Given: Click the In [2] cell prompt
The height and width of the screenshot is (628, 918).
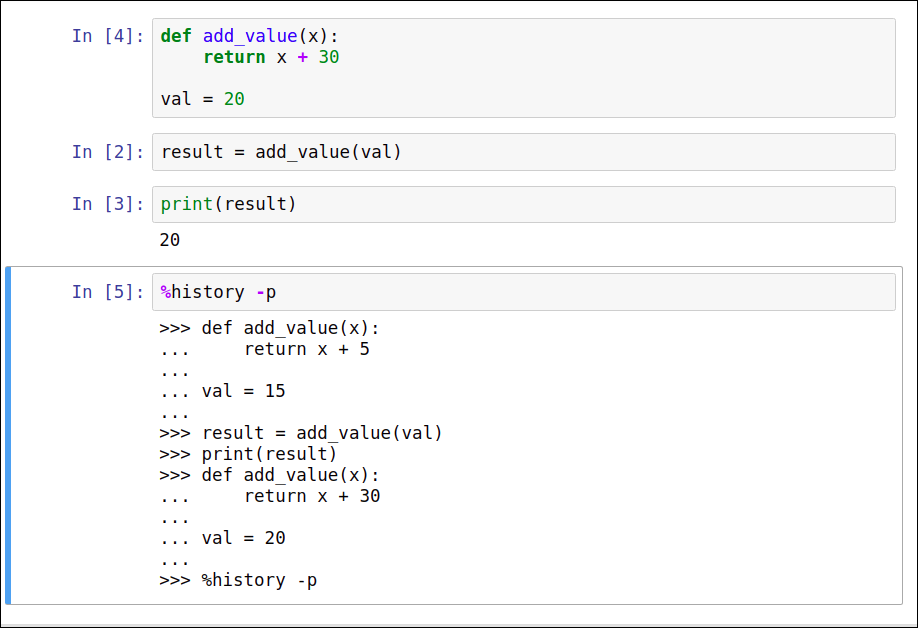Looking at the screenshot, I should click(108, 152).
